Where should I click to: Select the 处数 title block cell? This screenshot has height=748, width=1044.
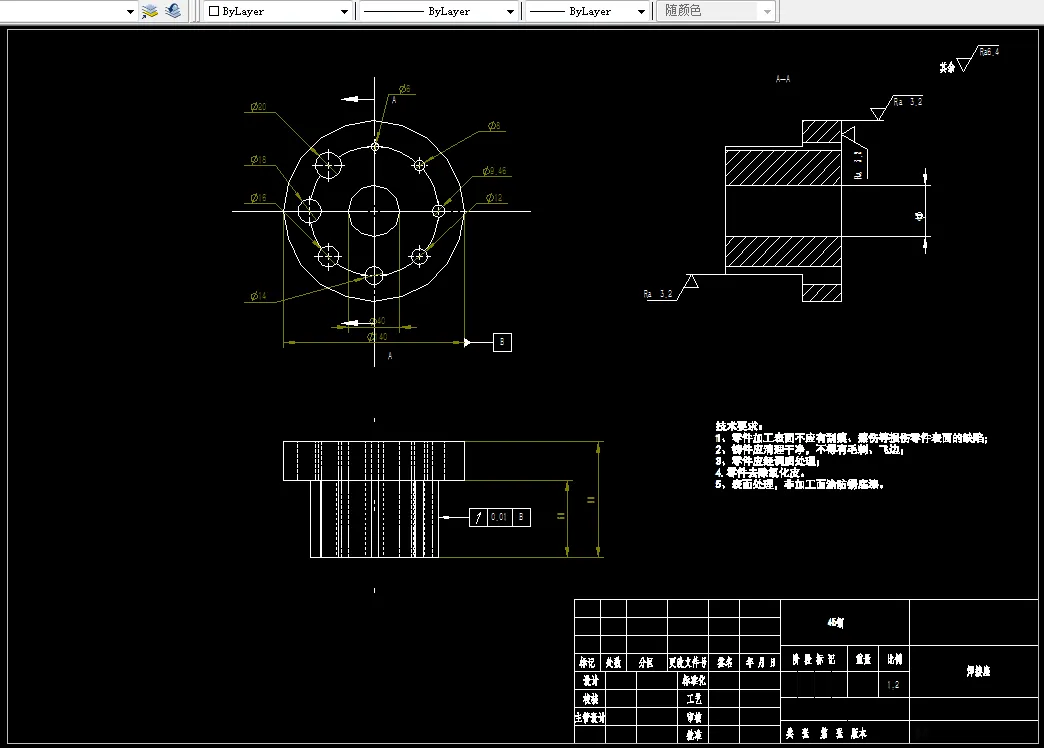(613, 662)
